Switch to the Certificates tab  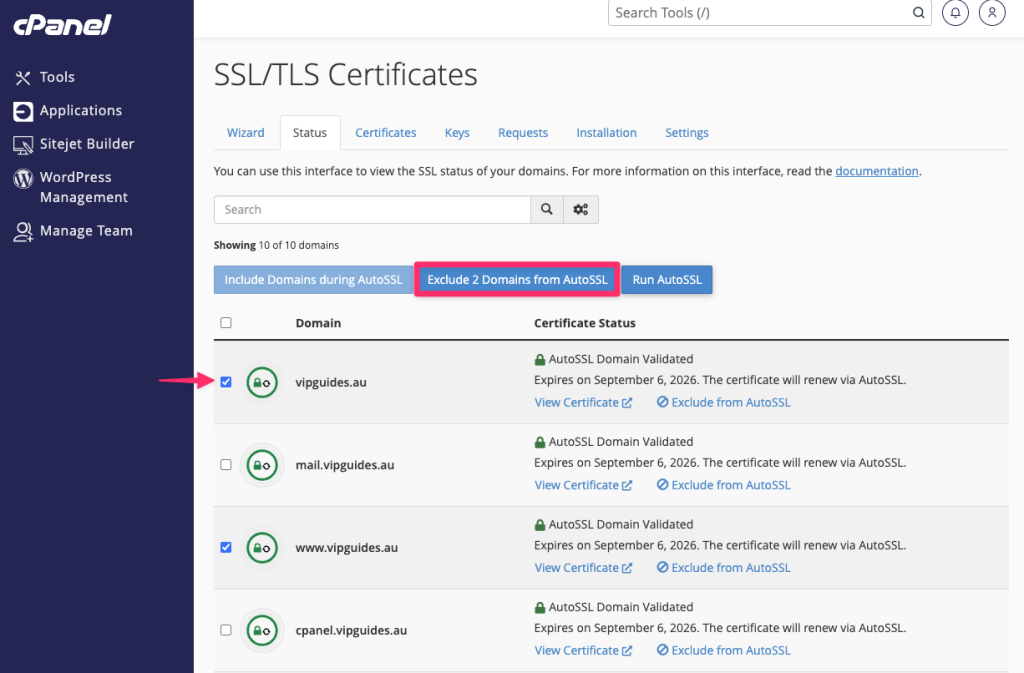point(385,133)
